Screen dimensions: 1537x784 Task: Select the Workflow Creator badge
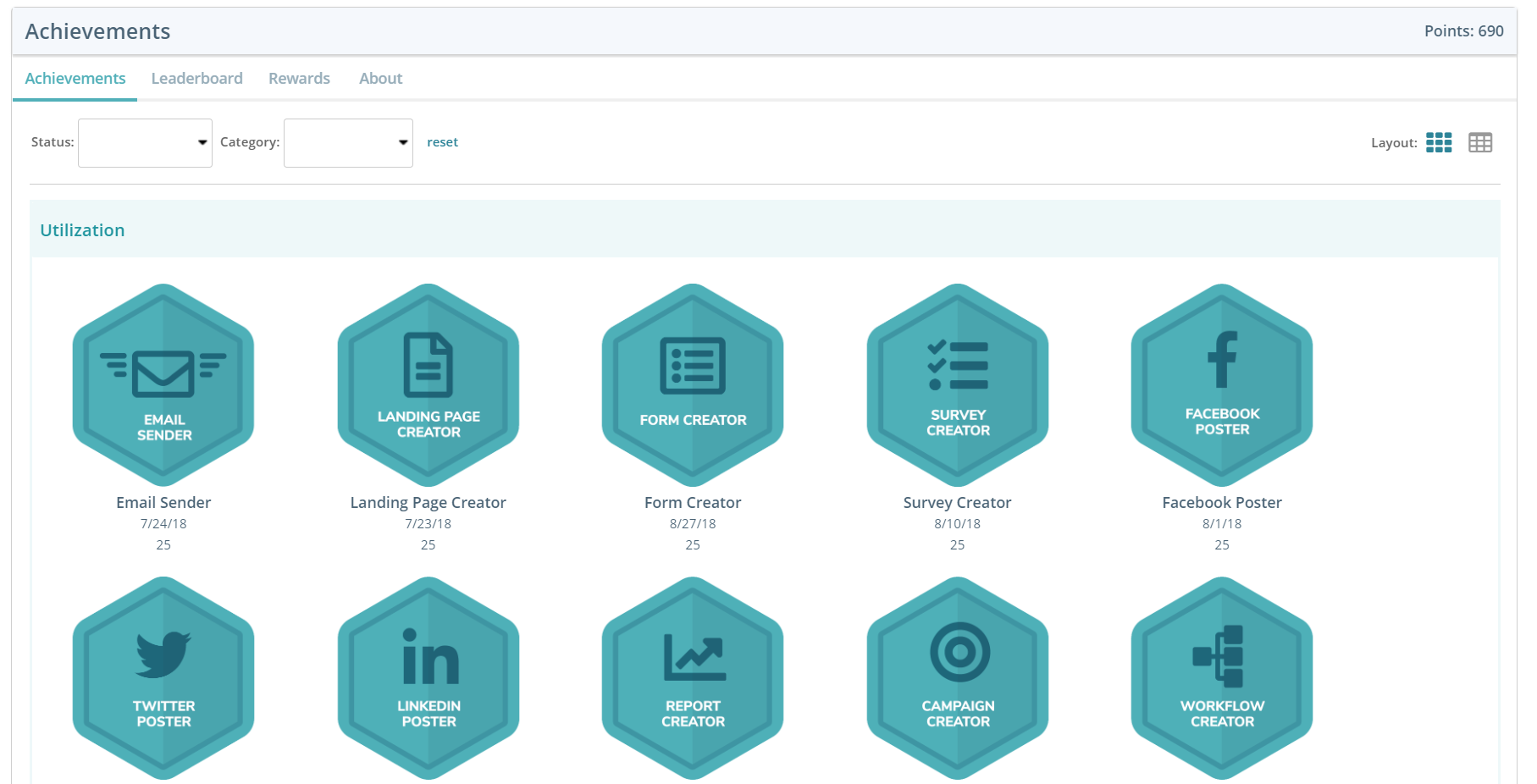[1222, 678]
